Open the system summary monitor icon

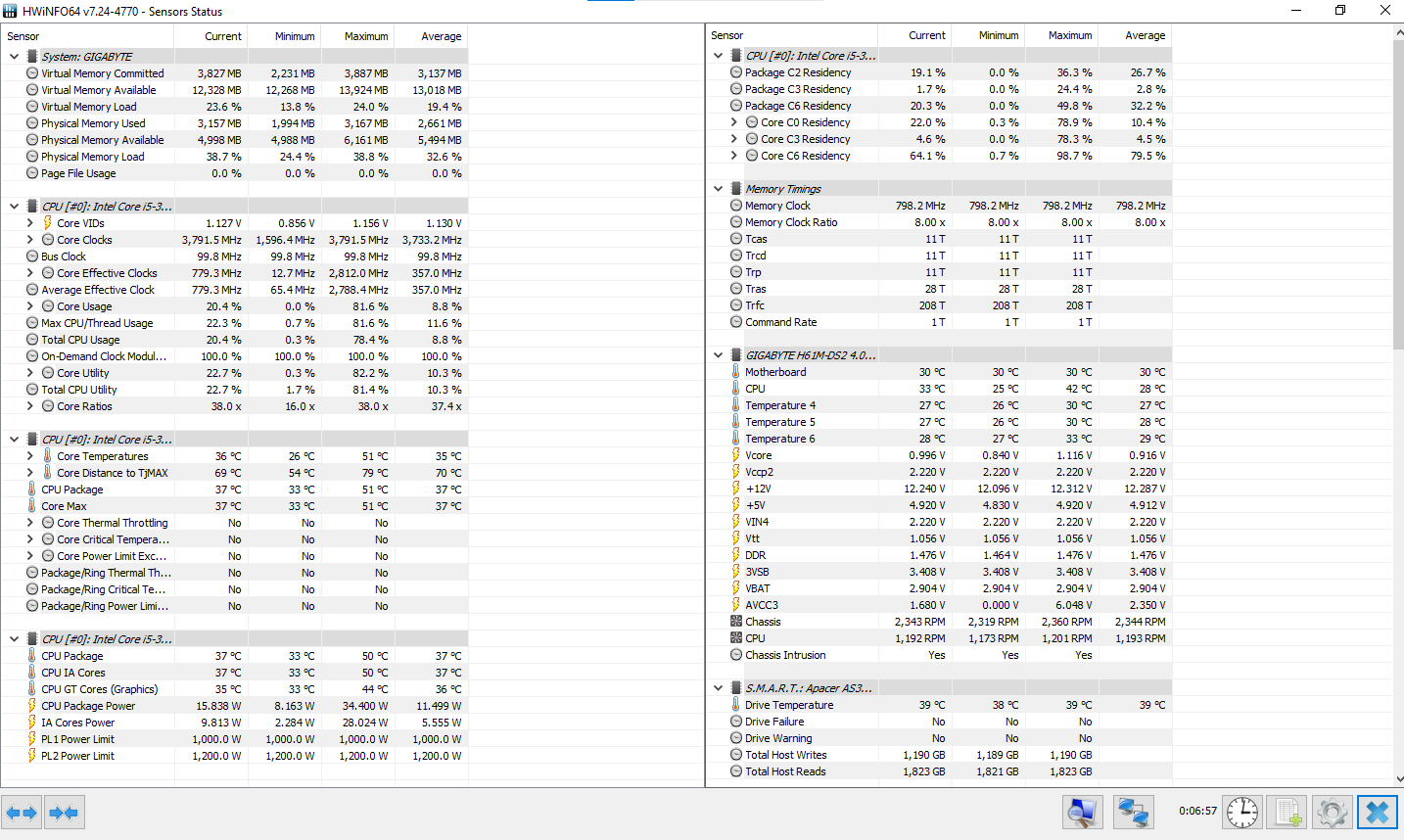[1083, 812]
